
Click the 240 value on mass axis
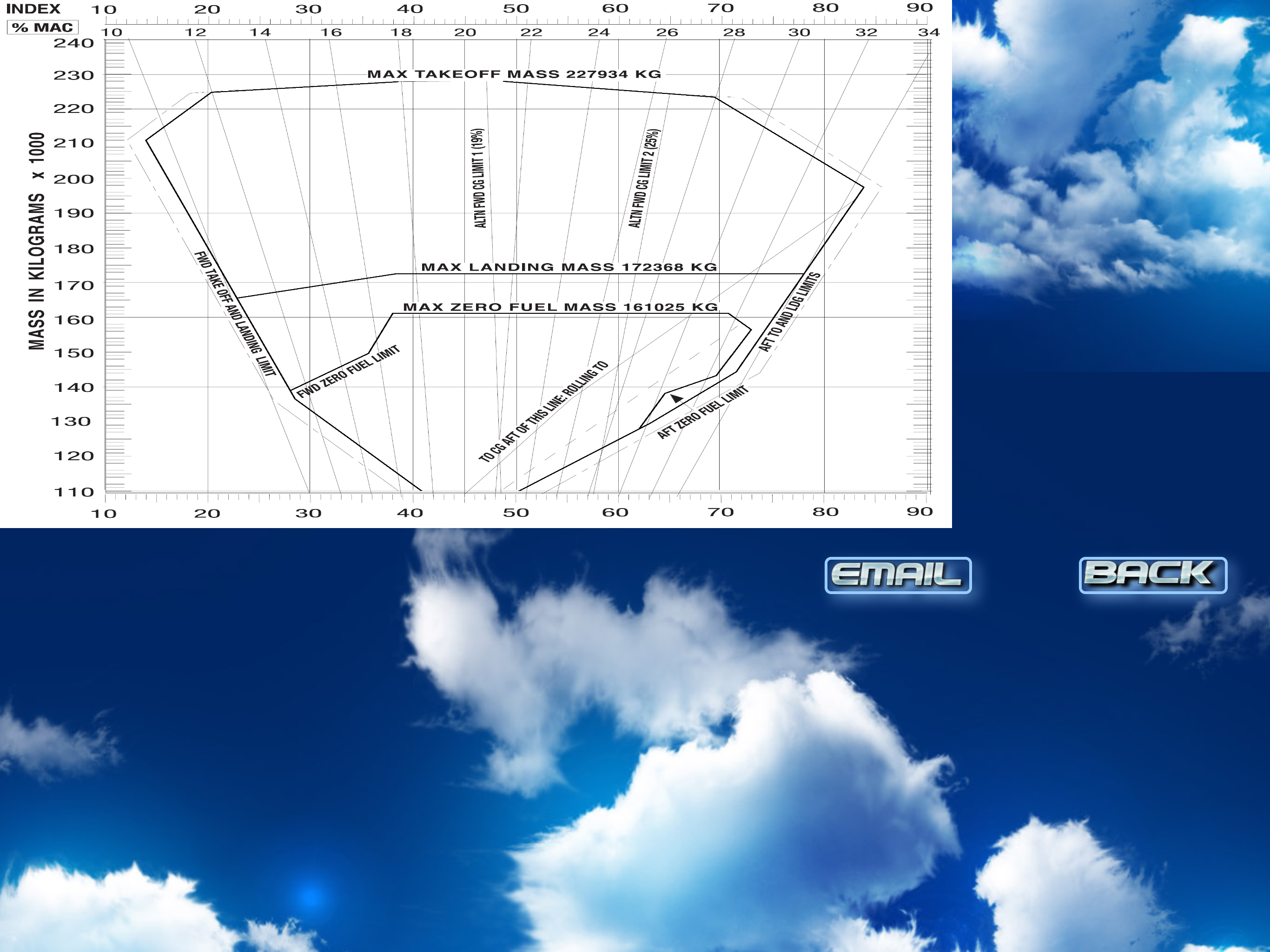tap(73, 43)
